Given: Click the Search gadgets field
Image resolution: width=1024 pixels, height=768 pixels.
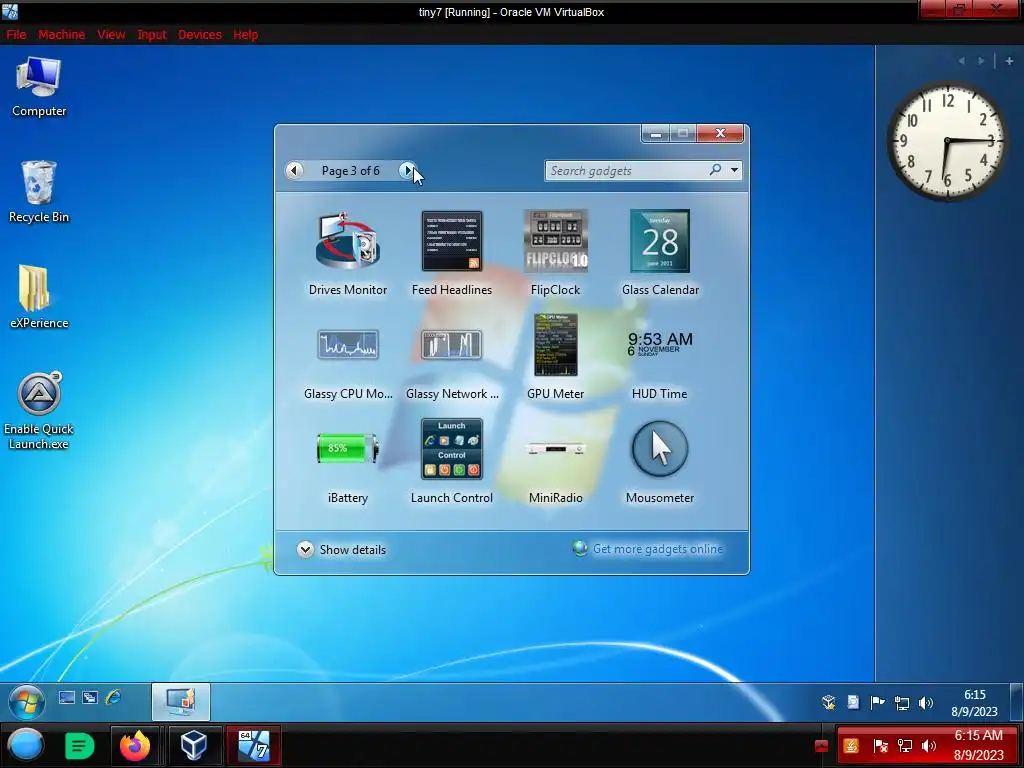Looking at the screenshot, I should (x=627, y=170).
